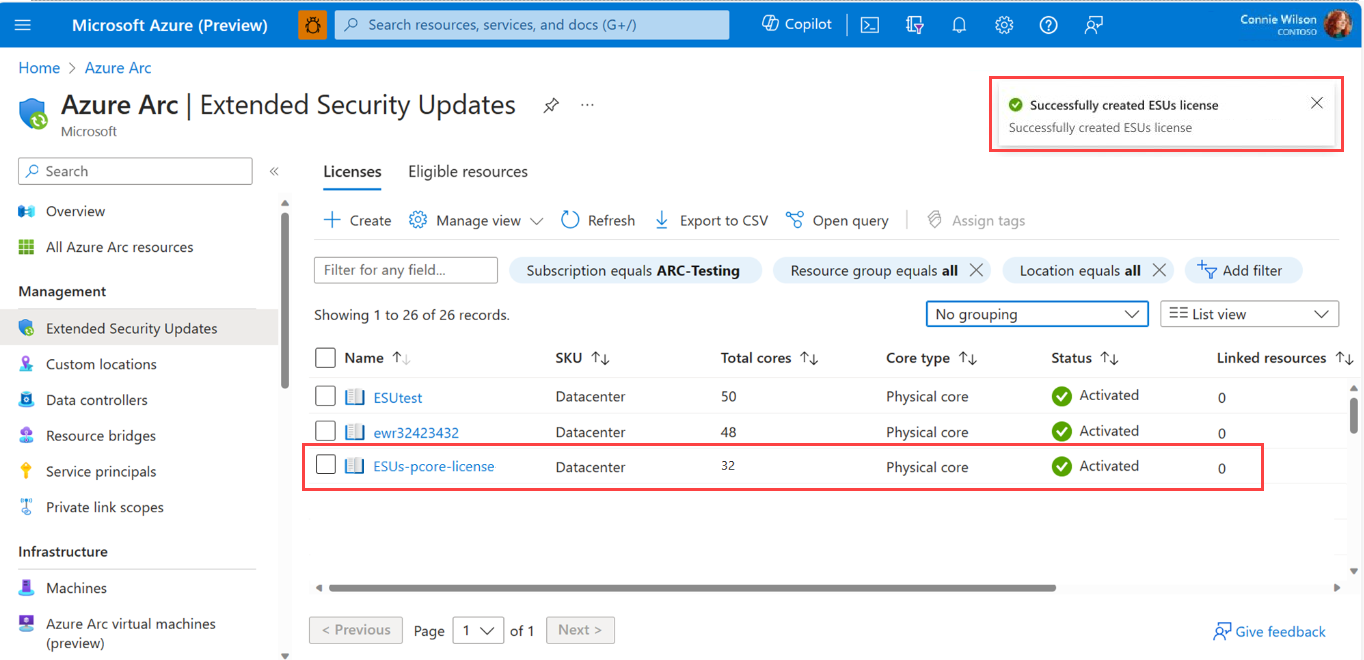Export the list to CSV

tap(711, 220)
